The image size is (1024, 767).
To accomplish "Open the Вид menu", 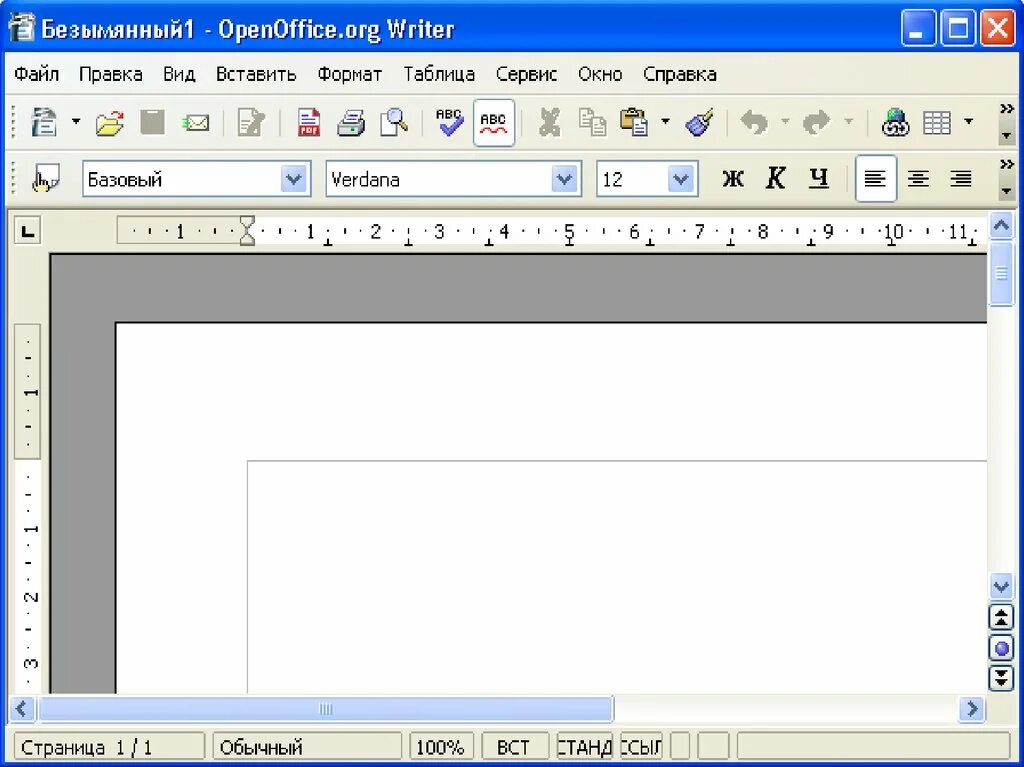I will pos(179,74).
